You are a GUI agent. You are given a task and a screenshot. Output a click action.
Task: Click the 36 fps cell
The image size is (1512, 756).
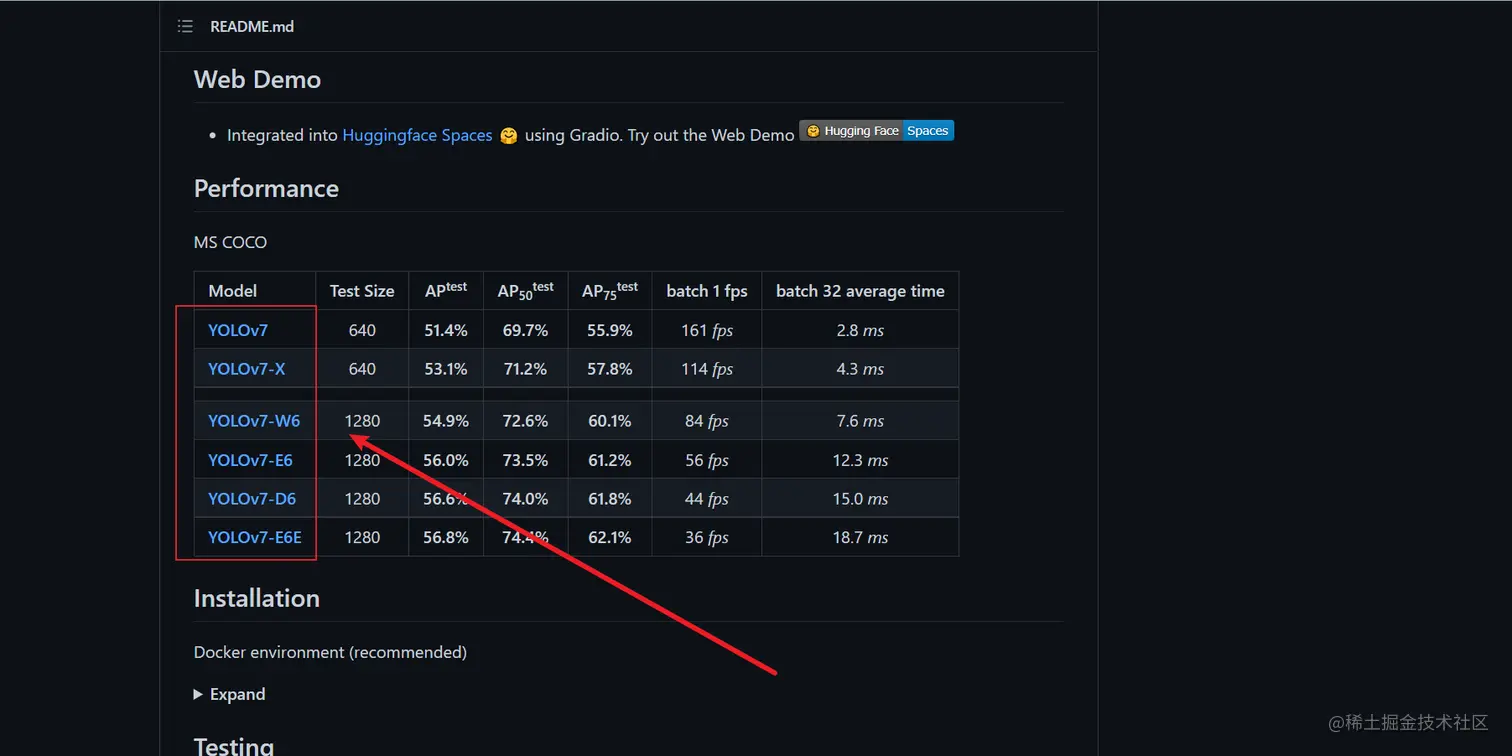(707, 537)
